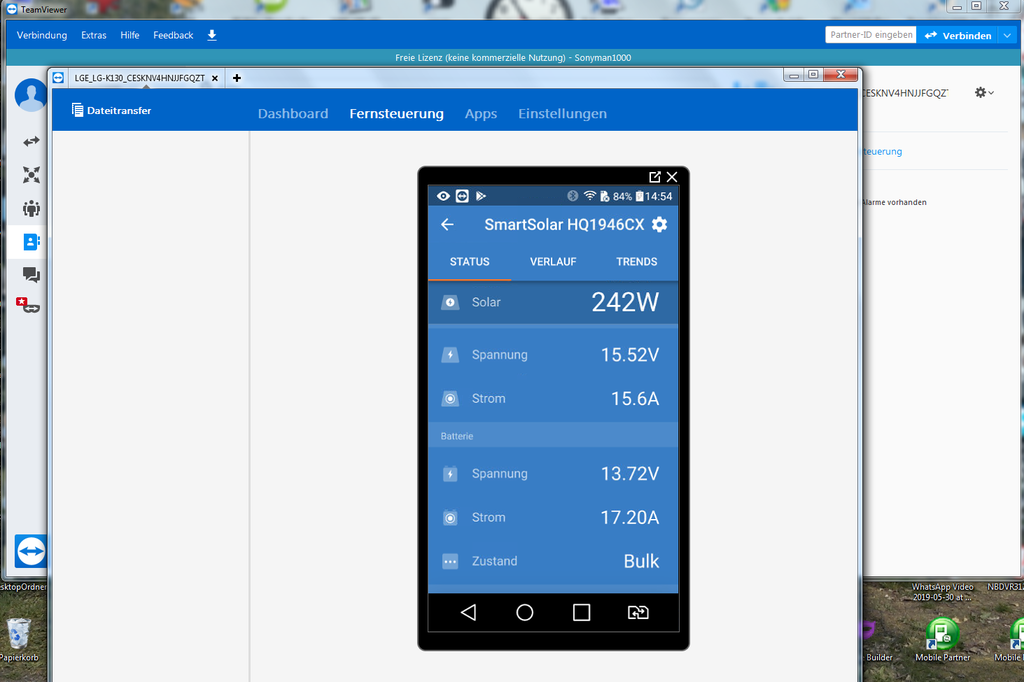
Task: Open the Verbindung menu
Action: (x=42, y=35)
